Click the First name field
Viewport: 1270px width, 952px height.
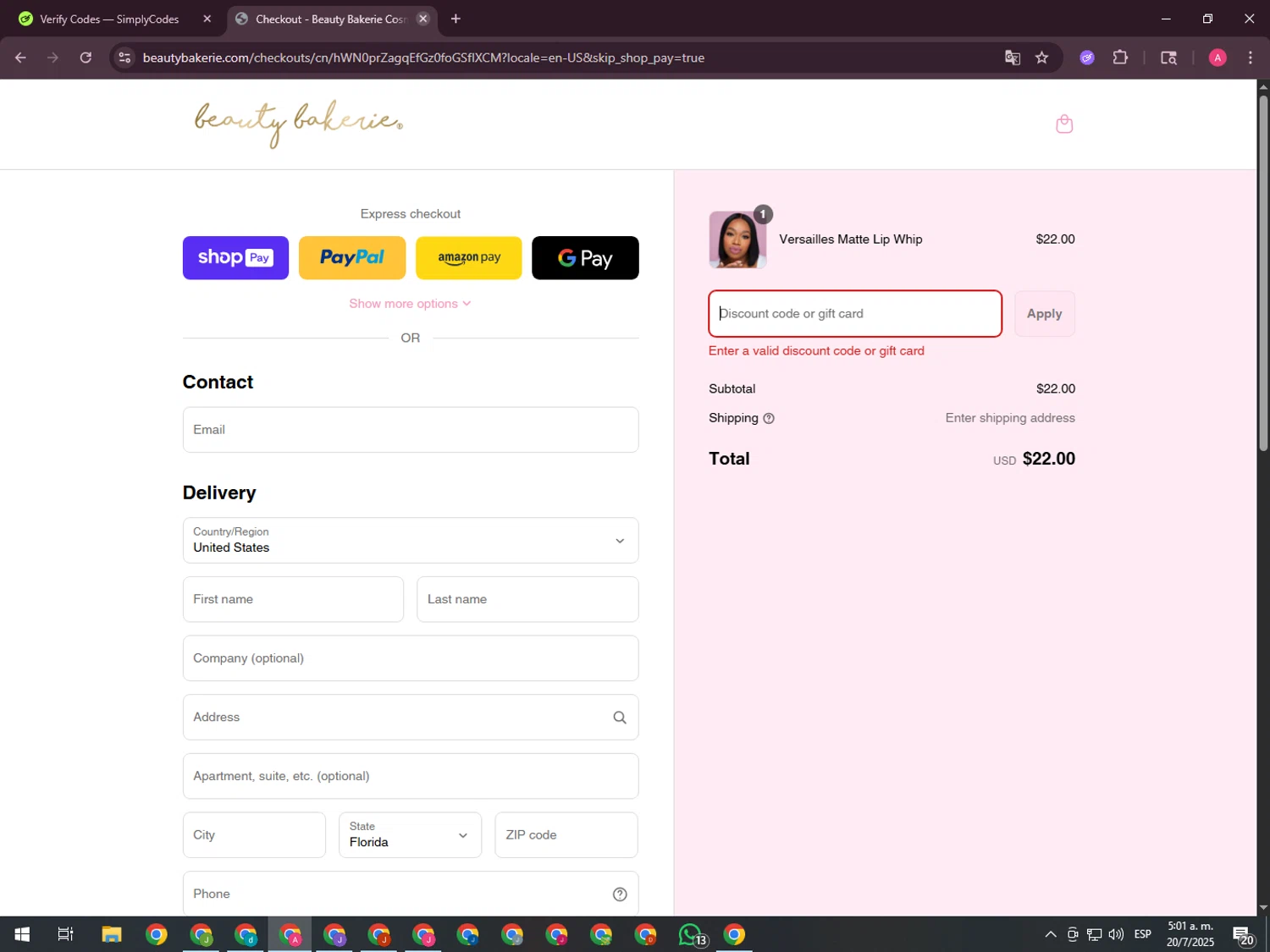pyautogui.click(x=293, y=599)
